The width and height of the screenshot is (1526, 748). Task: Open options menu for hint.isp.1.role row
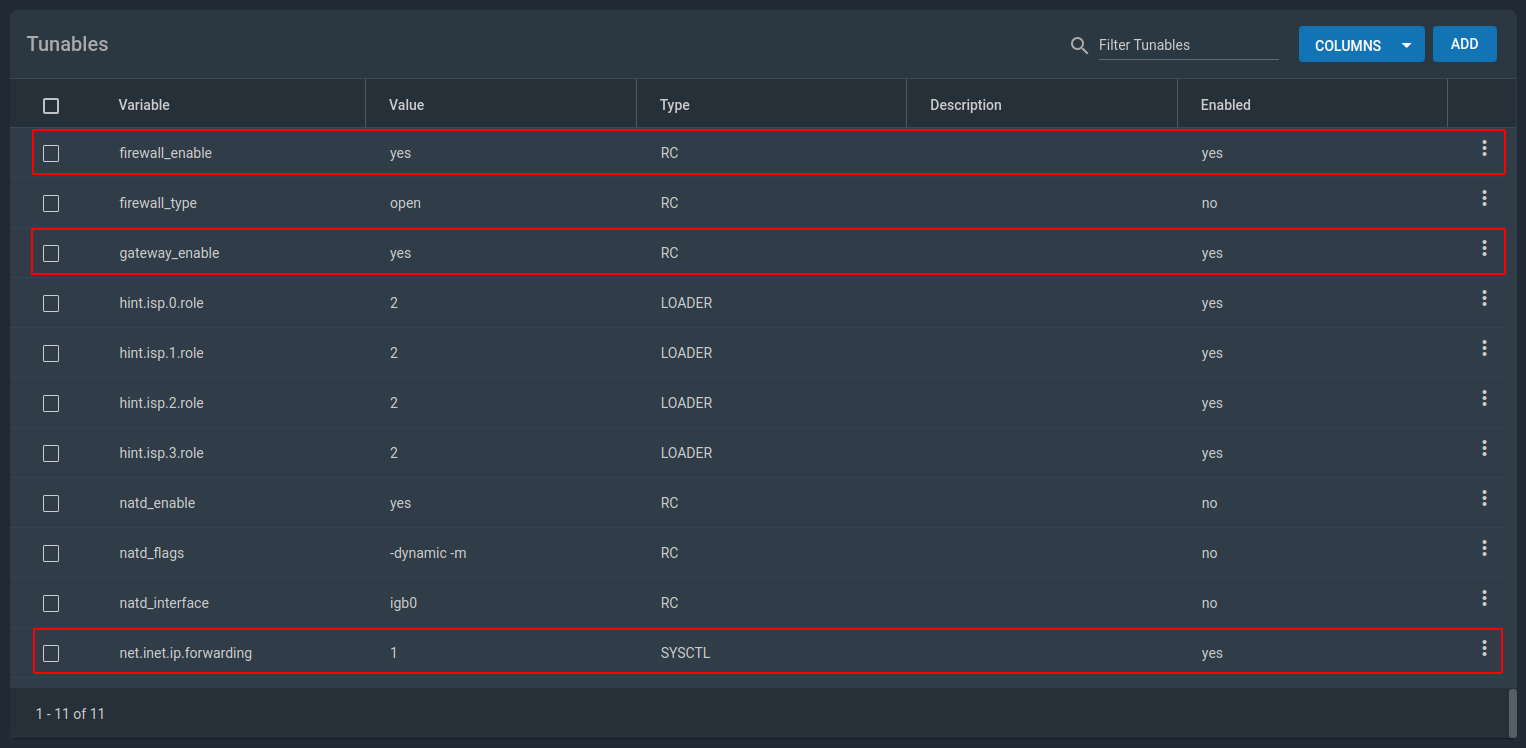point(1484,348)
